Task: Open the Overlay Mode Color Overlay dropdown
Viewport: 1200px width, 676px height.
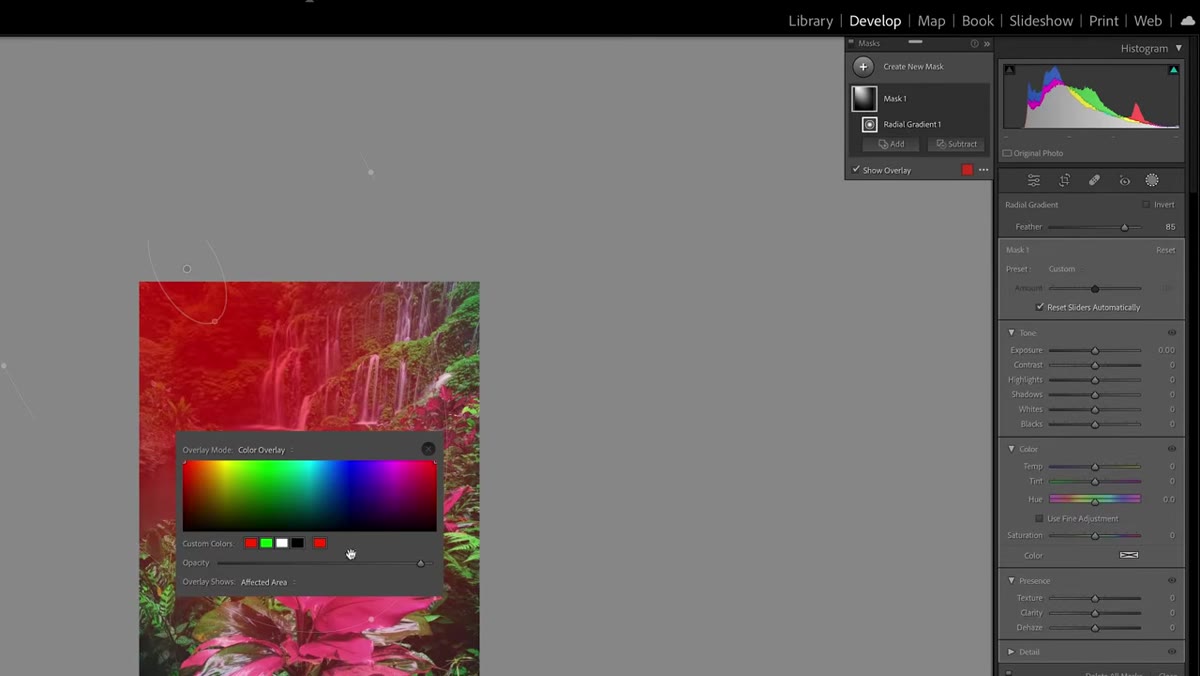Action: pyautogui.click(x=265, y=450)
